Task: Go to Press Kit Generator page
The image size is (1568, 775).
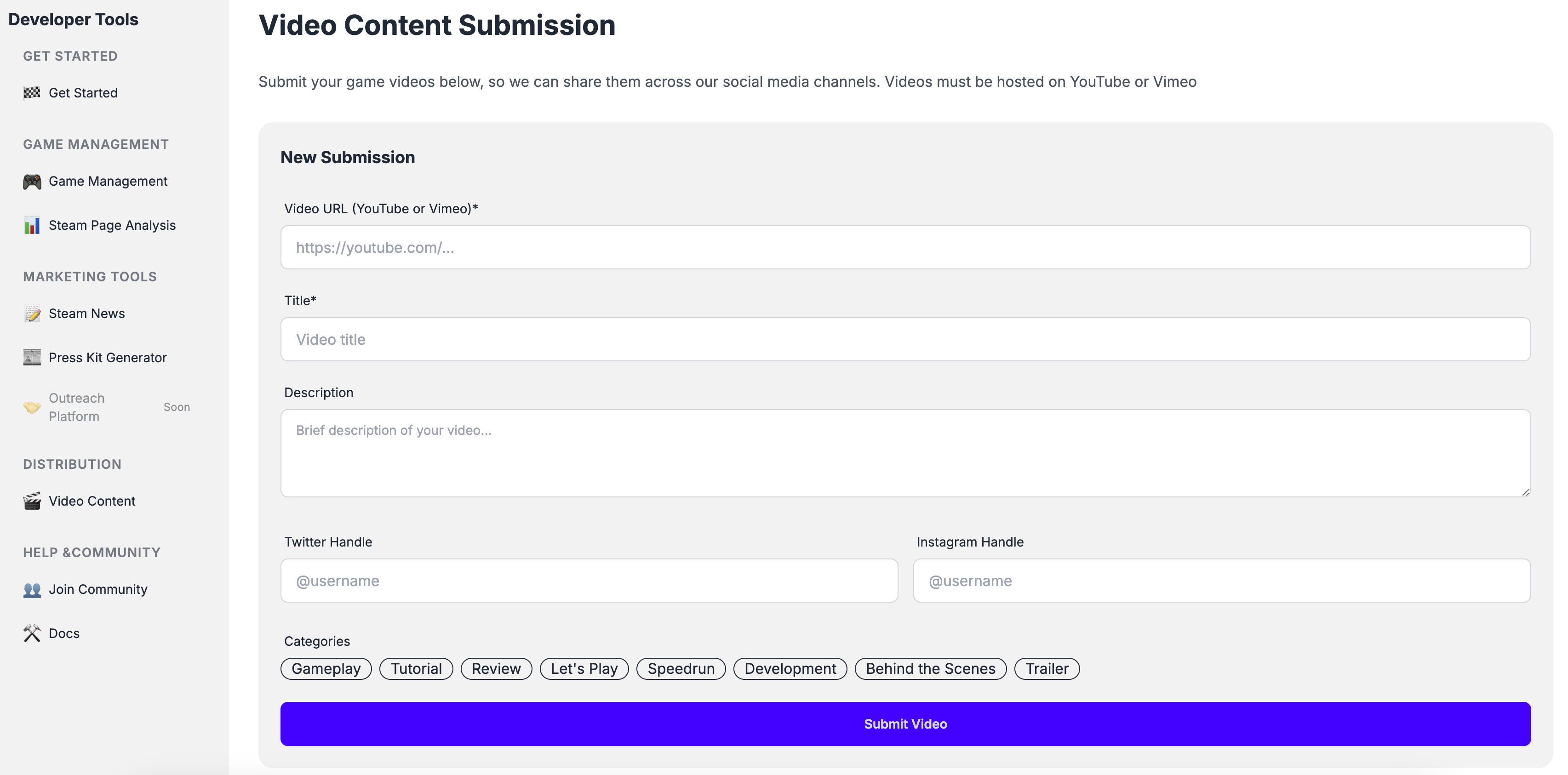Action: 108,358
